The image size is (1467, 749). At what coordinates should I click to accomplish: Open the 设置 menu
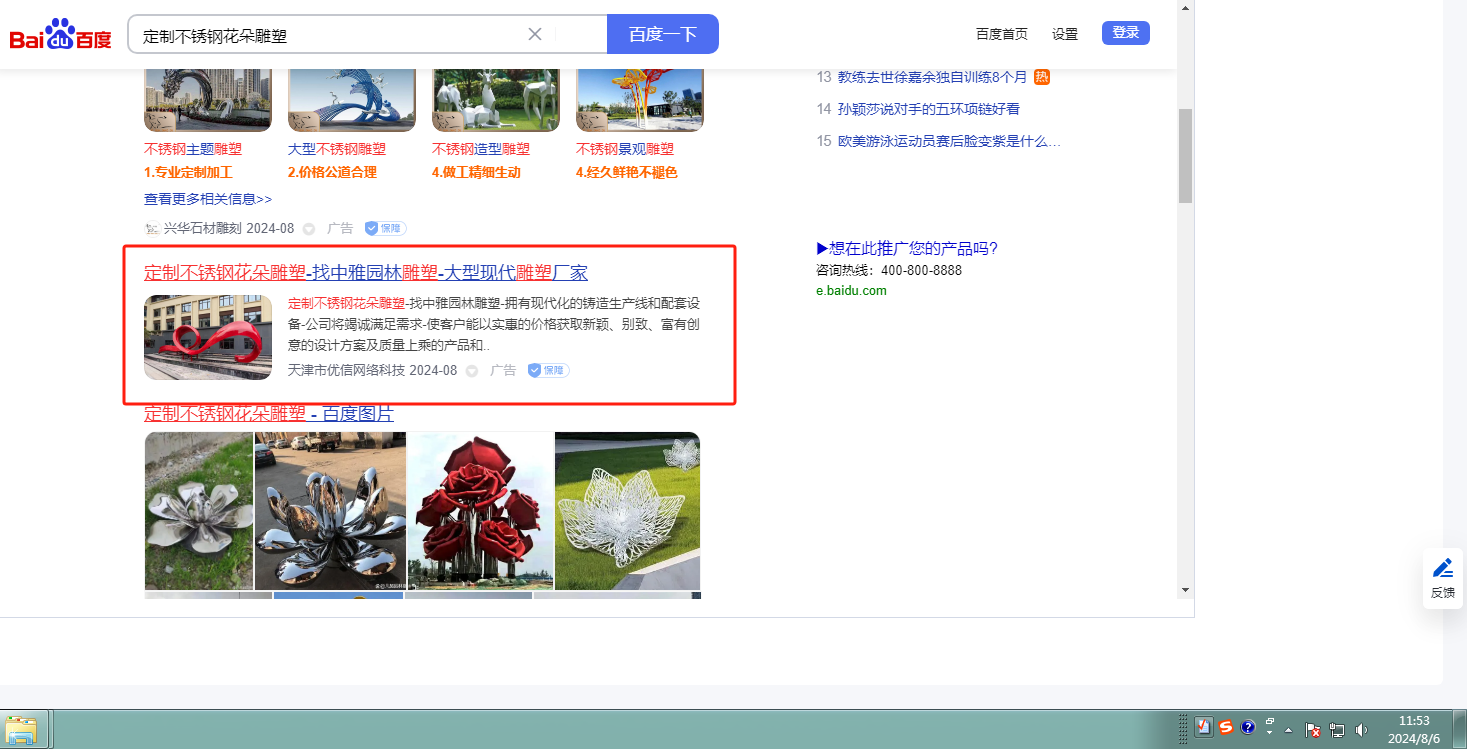[x=1065, y=34]
